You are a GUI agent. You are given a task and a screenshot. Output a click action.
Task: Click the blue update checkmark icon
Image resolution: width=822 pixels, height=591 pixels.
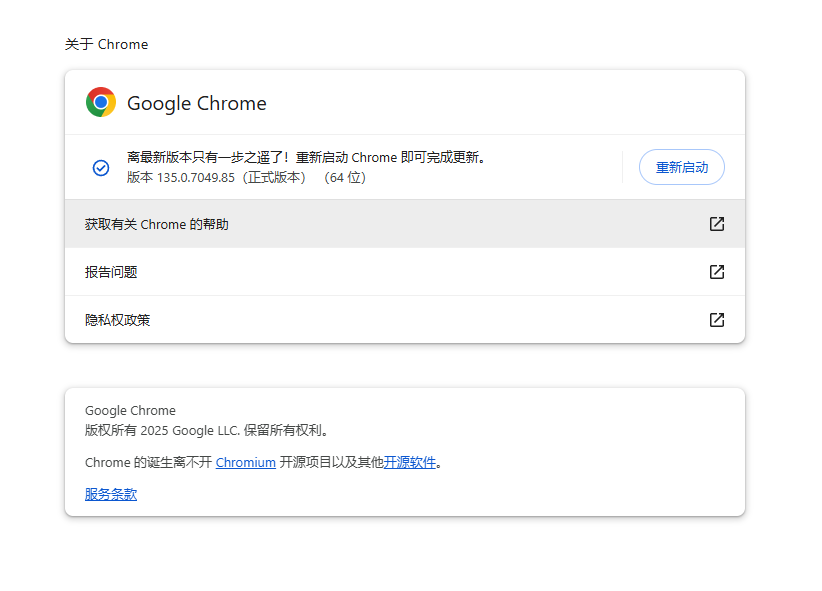point(101,168)
